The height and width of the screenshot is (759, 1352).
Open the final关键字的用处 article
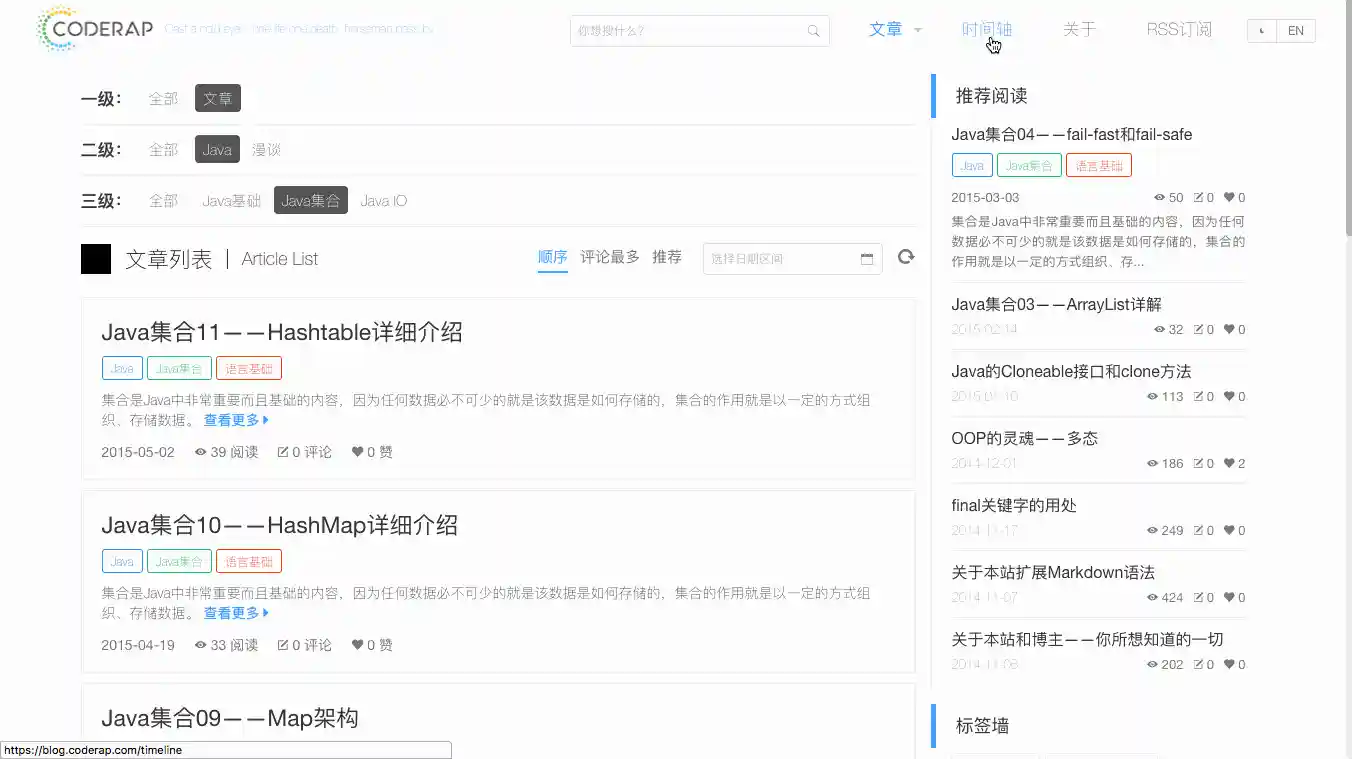point(1014,506)
